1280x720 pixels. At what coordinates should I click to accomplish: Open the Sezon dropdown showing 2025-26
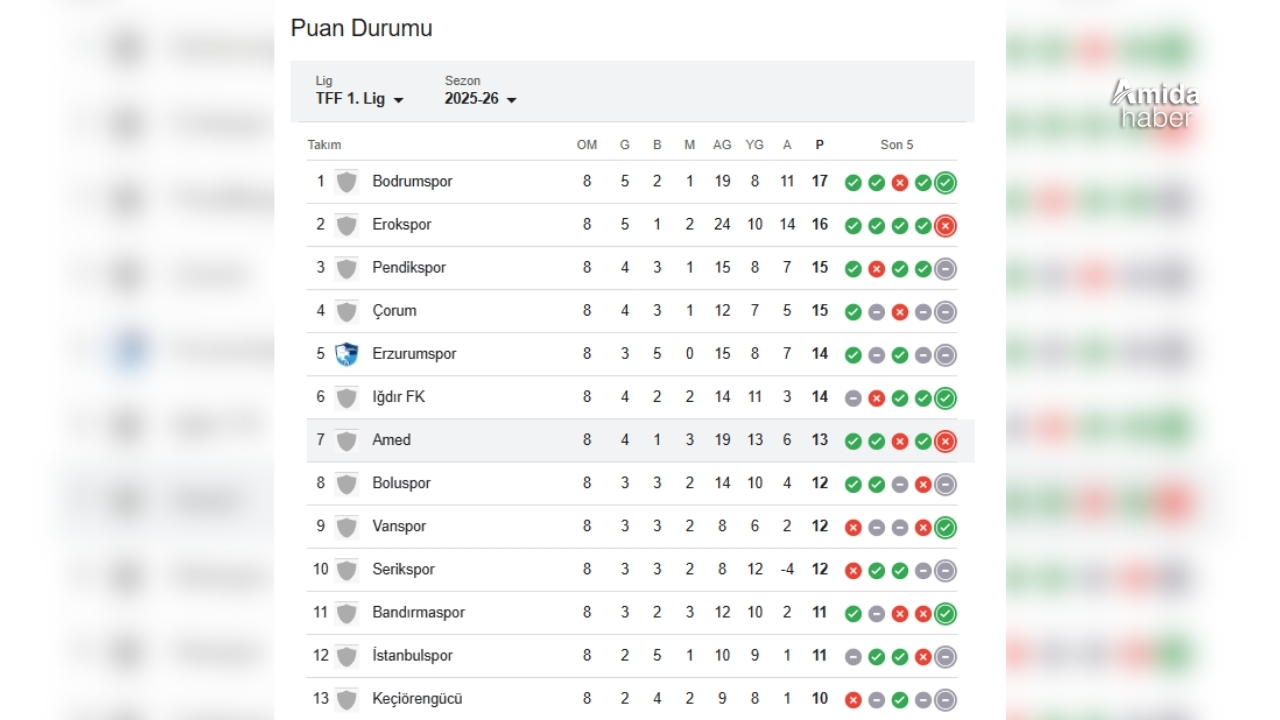(481, 98)
